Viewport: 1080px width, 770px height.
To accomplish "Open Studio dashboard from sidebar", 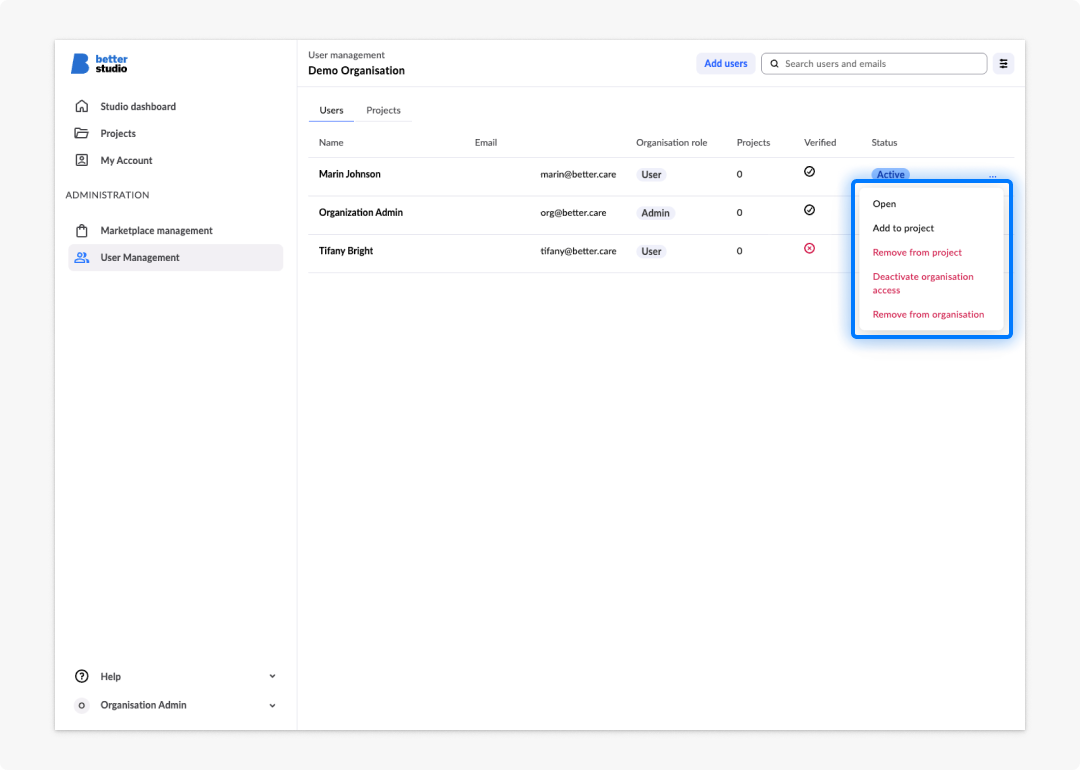I will coord(138,106).
